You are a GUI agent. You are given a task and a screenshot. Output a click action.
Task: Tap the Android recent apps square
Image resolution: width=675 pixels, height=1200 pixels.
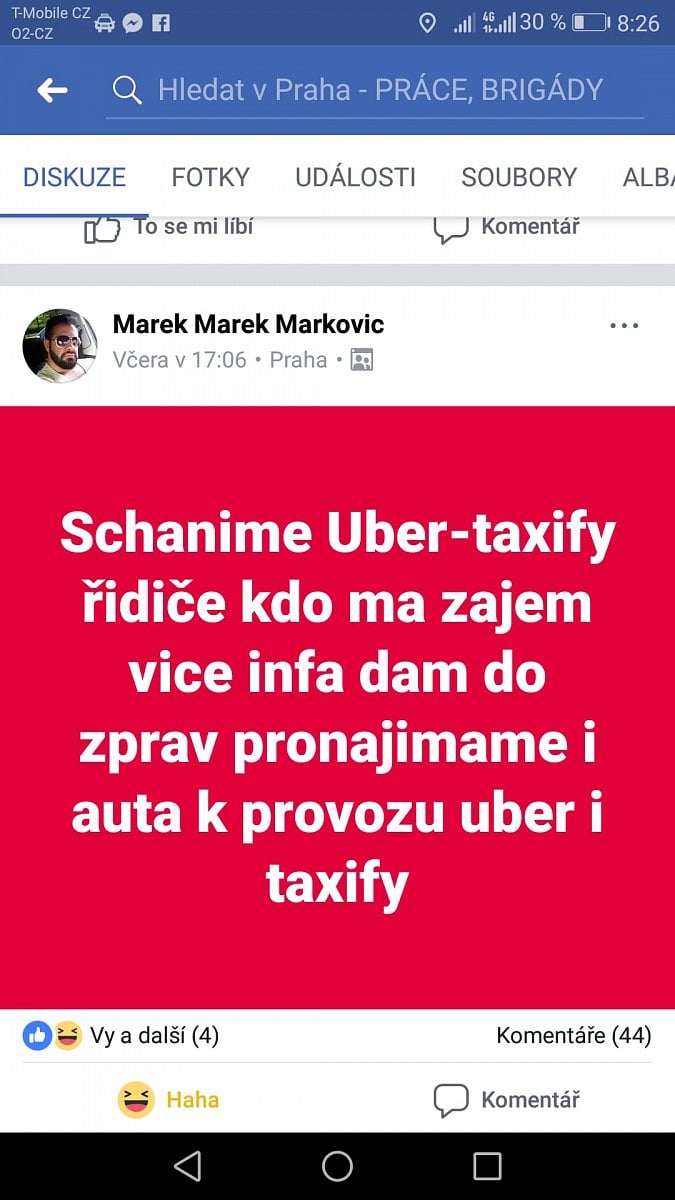click(487, 1166)
